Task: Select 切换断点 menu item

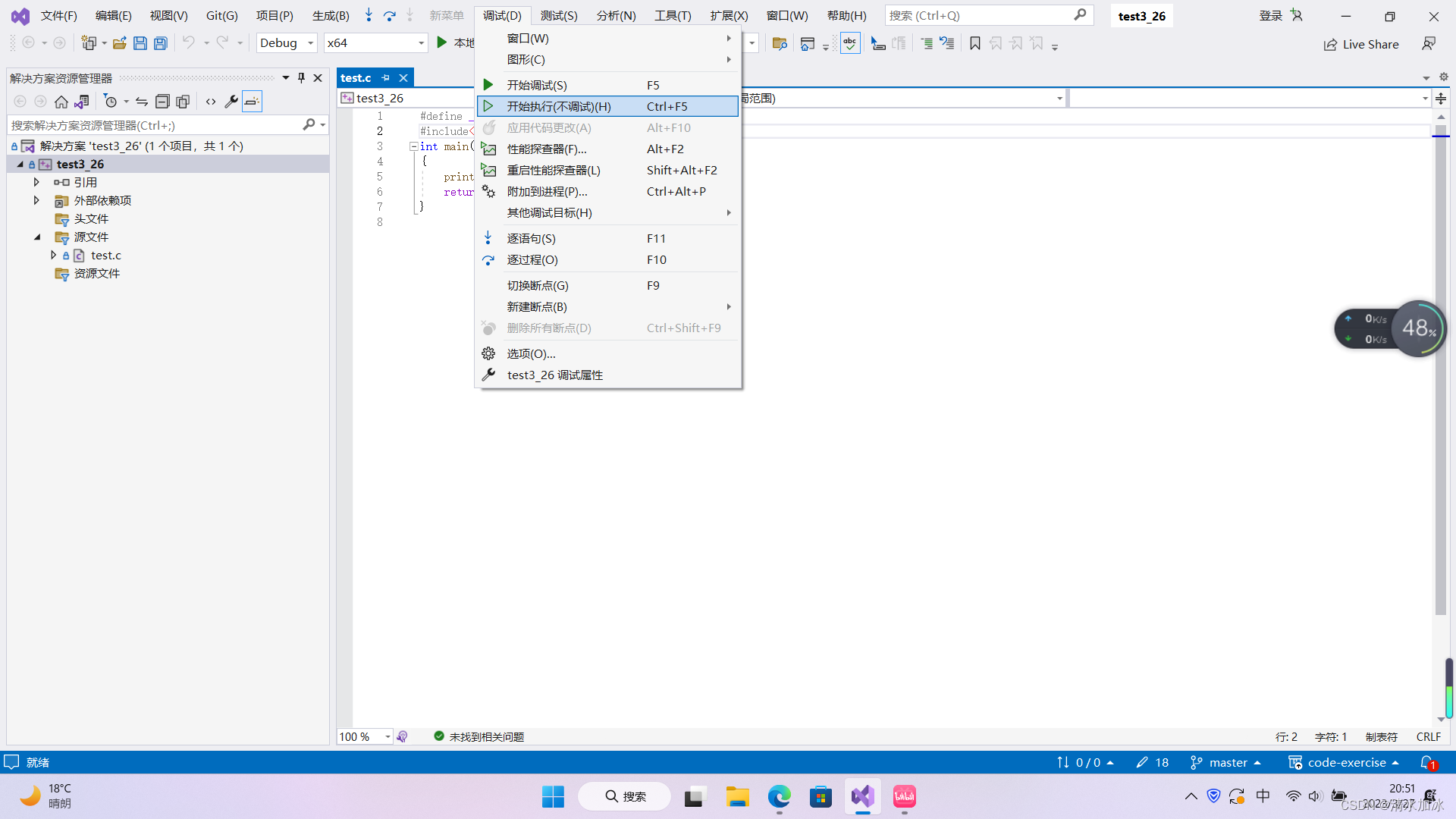Action: point(538,285)
